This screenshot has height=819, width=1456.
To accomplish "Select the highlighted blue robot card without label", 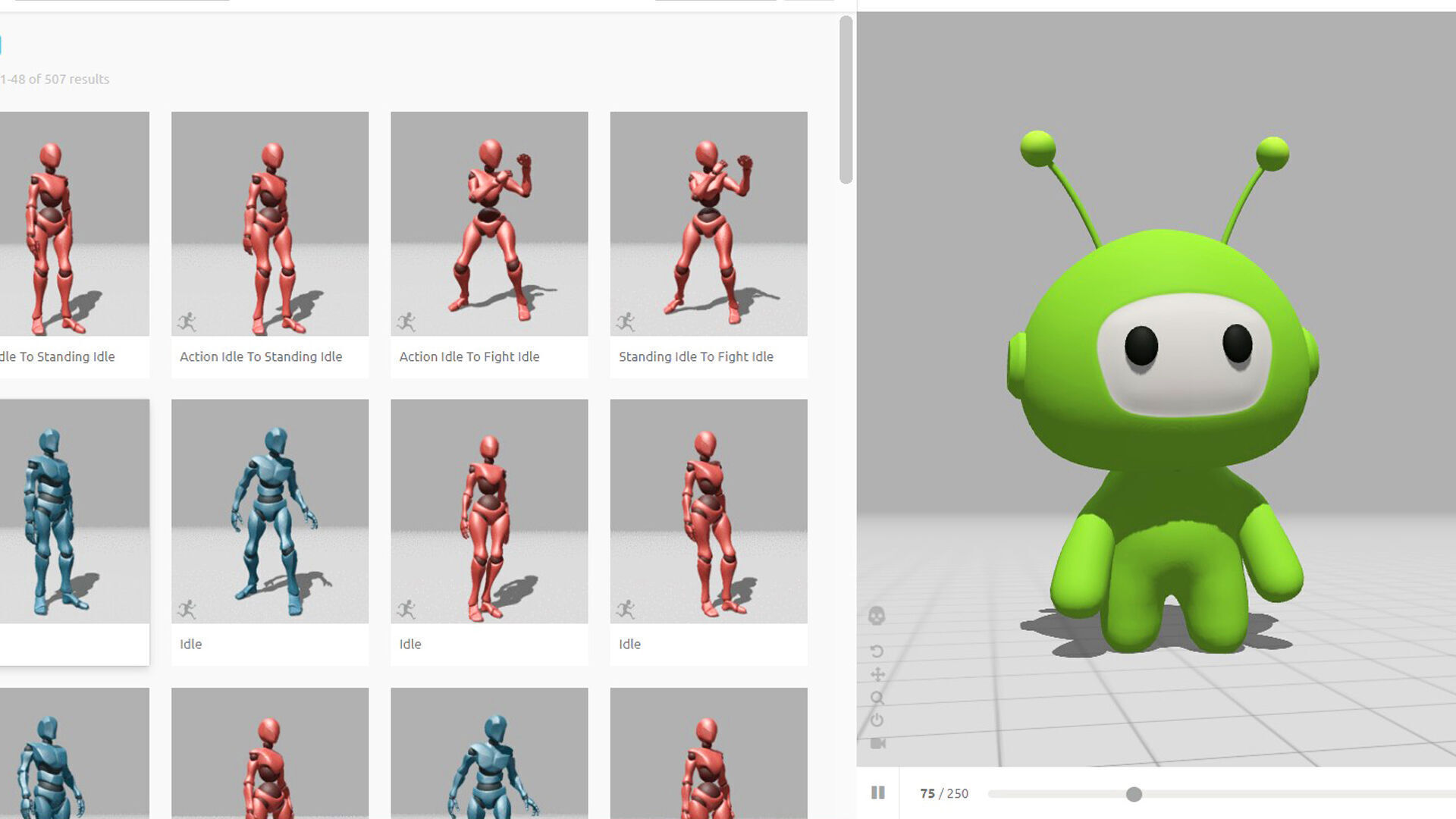I will (x=74, y=532).
